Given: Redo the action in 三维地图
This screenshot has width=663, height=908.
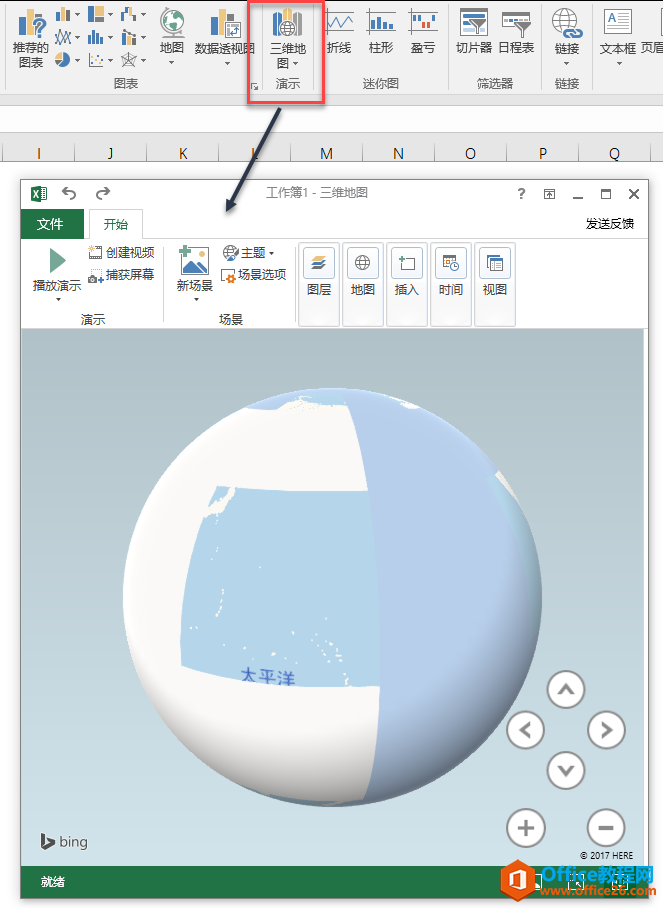Looking at the screenshot, I should click(102, 193).
